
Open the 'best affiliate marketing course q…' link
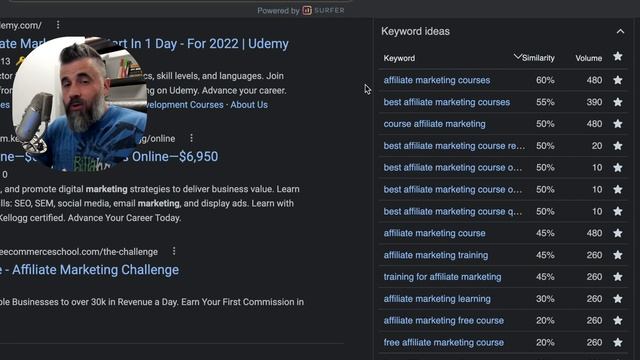[453, 211]
